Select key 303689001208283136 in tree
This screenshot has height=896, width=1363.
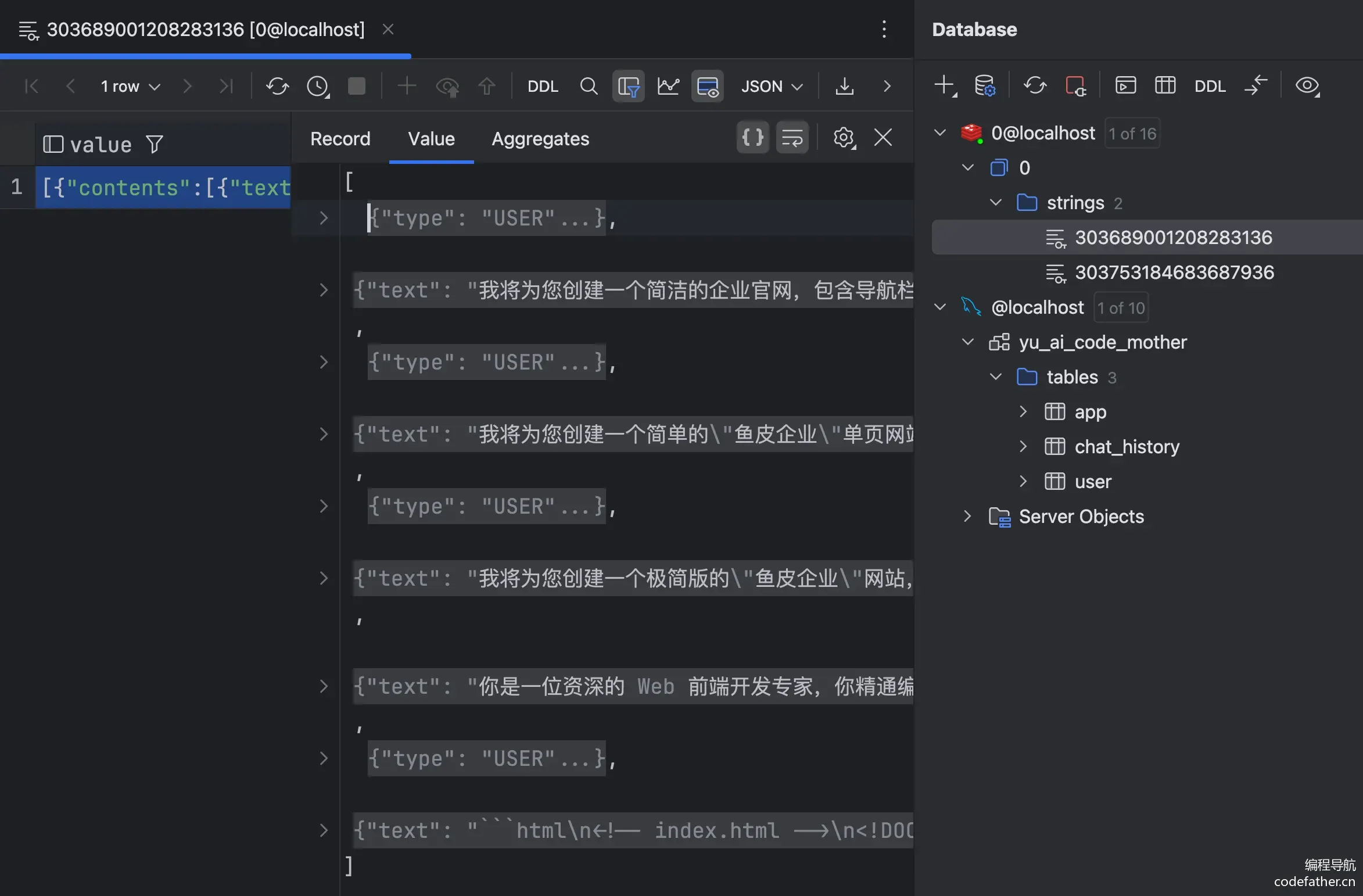1147,237
